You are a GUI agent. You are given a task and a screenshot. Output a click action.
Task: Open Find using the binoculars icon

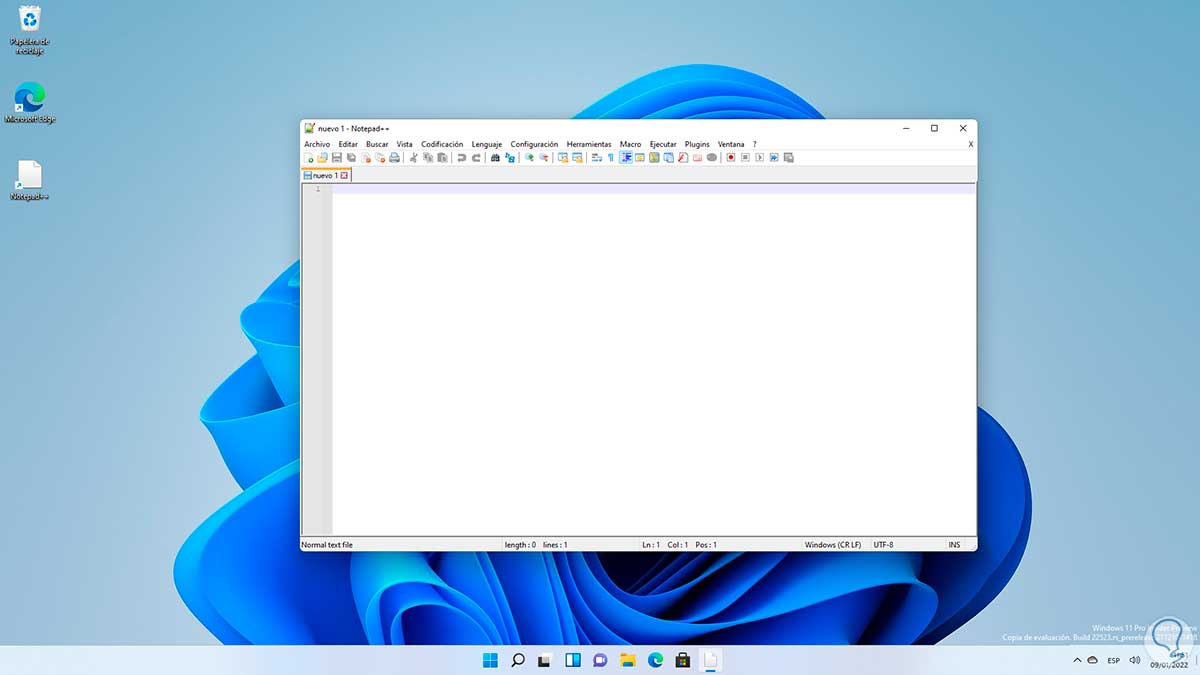(495, 158)
